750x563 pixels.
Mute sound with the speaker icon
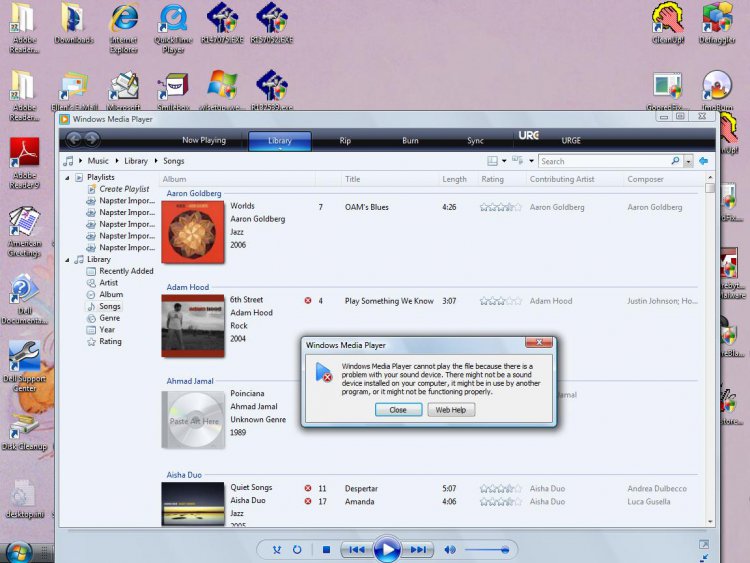450,550
